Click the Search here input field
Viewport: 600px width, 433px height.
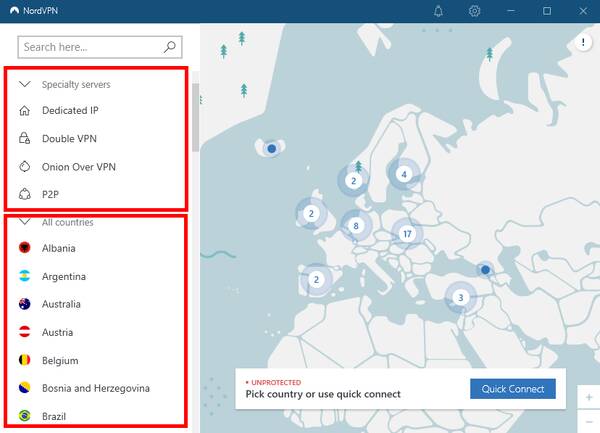coord(100,47)
